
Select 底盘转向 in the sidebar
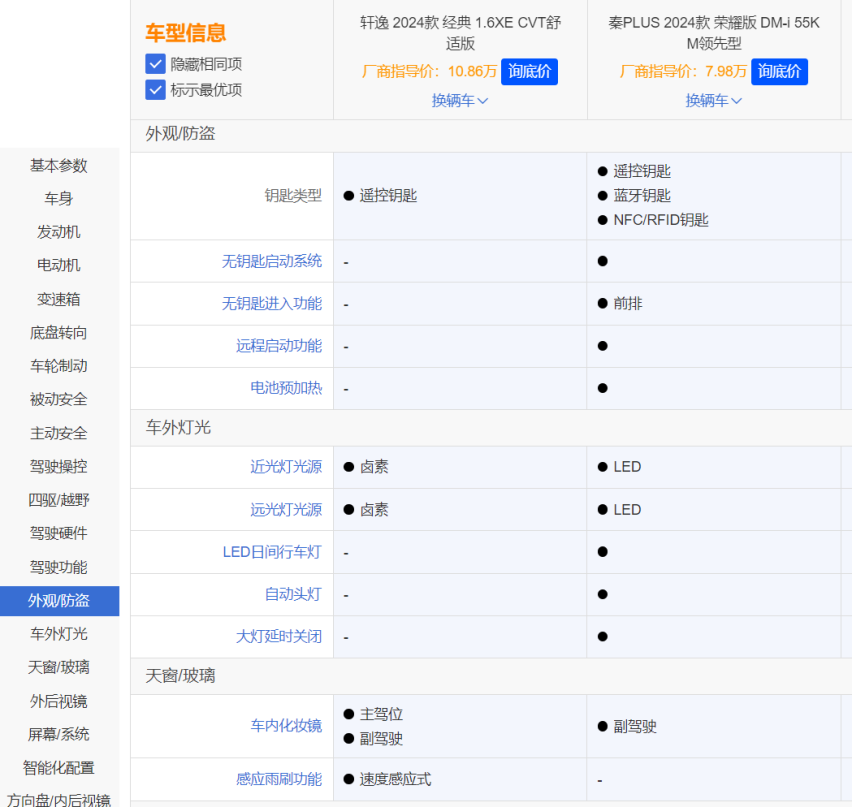[59, 333]
